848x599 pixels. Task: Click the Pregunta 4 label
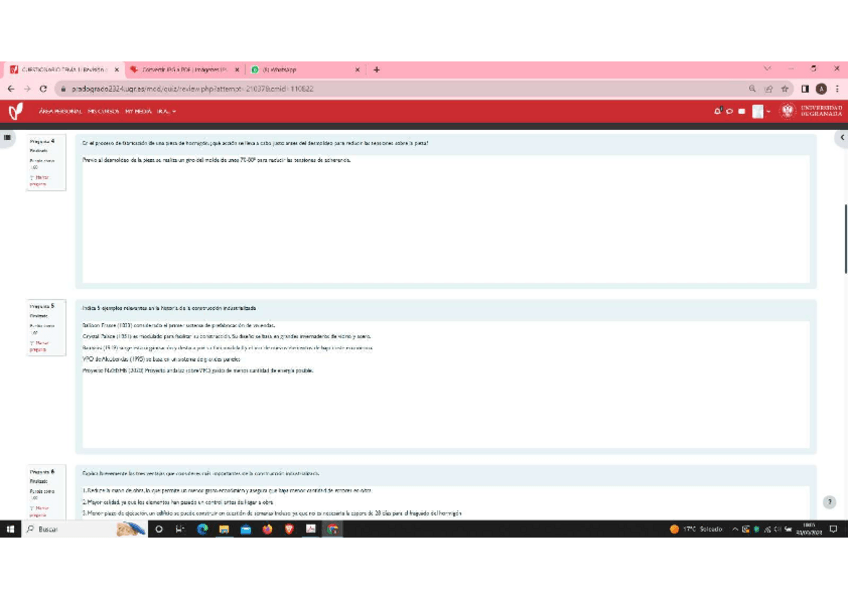42,141
